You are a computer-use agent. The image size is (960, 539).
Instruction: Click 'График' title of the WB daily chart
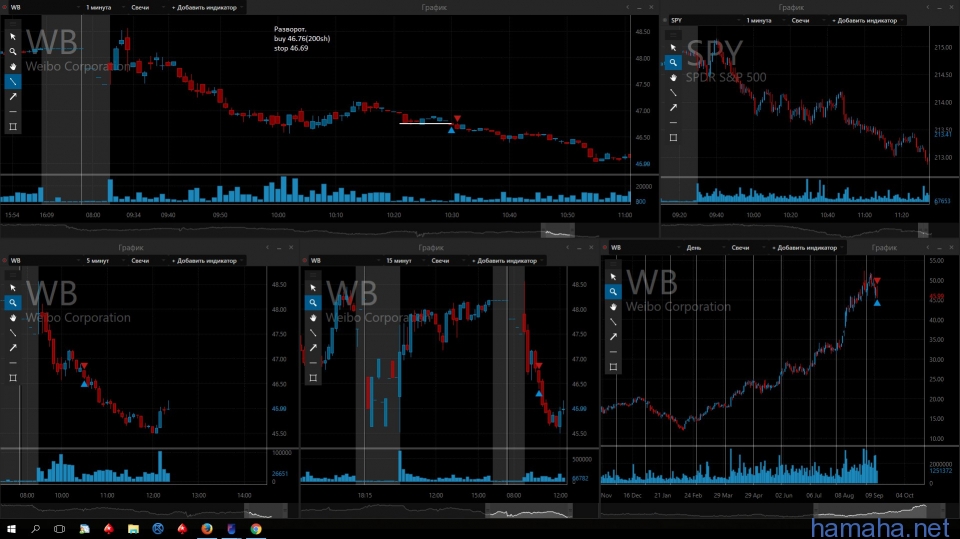[884, 248]
